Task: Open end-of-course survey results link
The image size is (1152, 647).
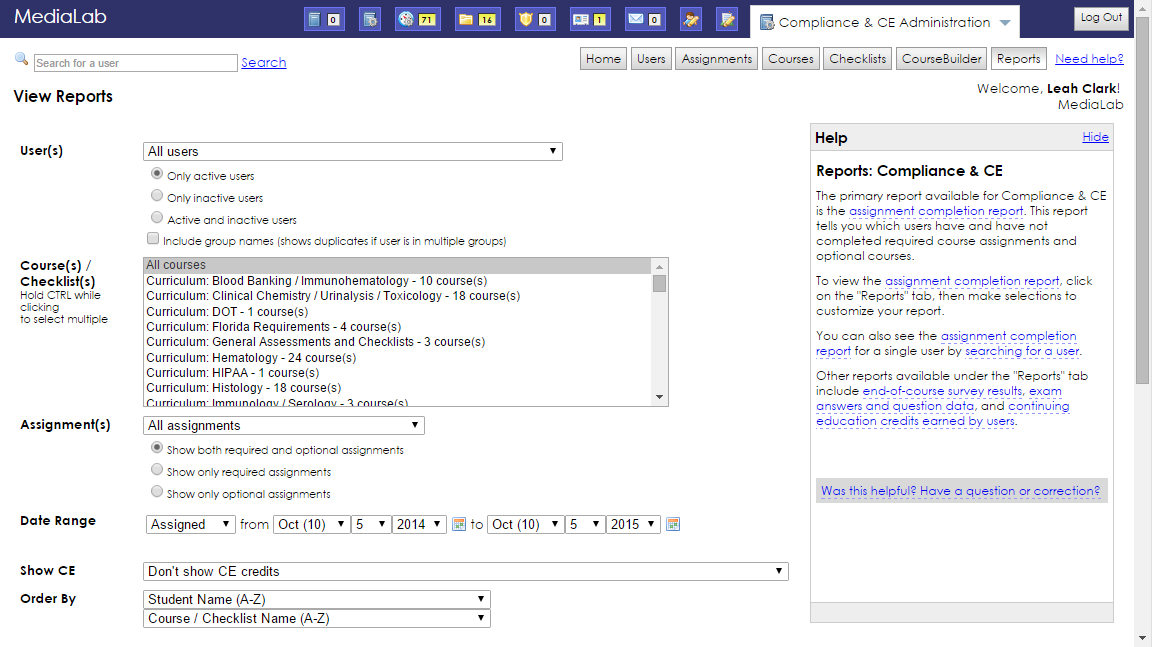Action: pyautogui.click(x=942, y=391)
